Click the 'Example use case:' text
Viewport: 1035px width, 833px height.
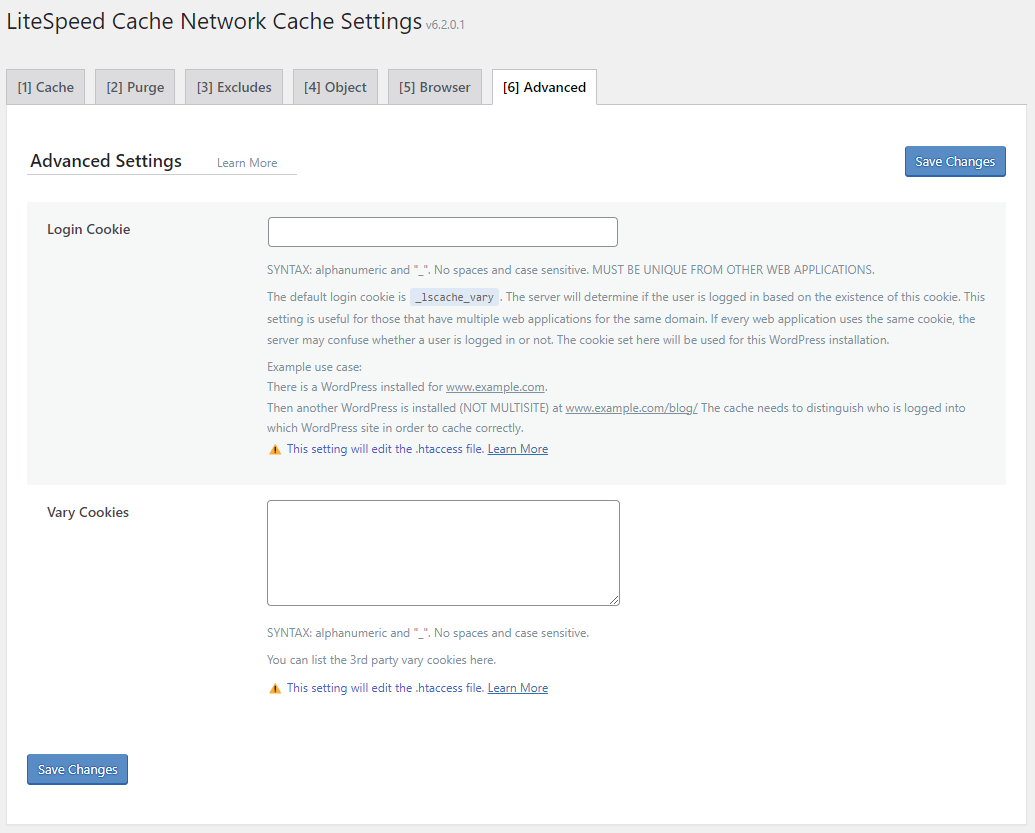click(314, 367)
